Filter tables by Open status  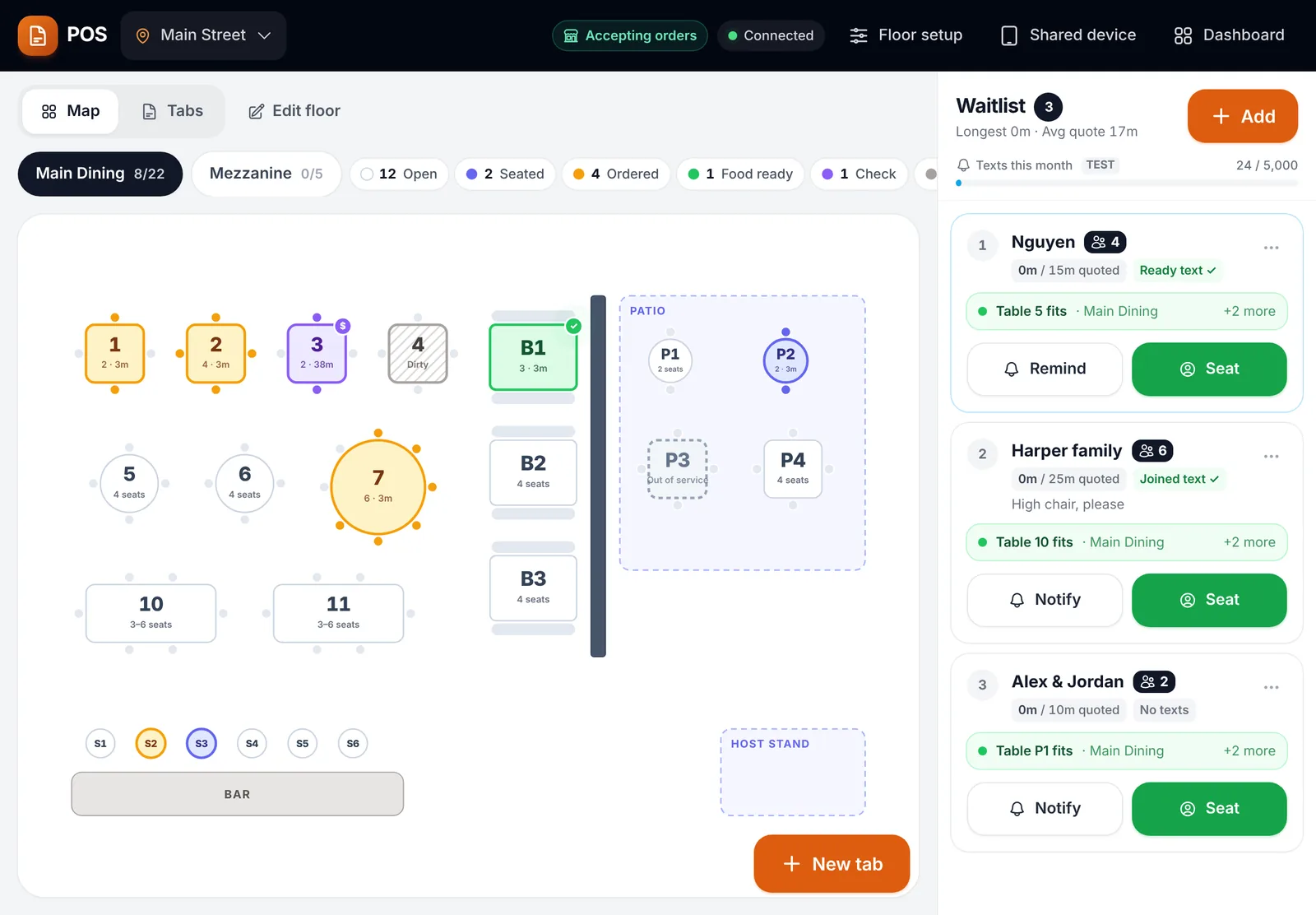(x=399, y=174)
